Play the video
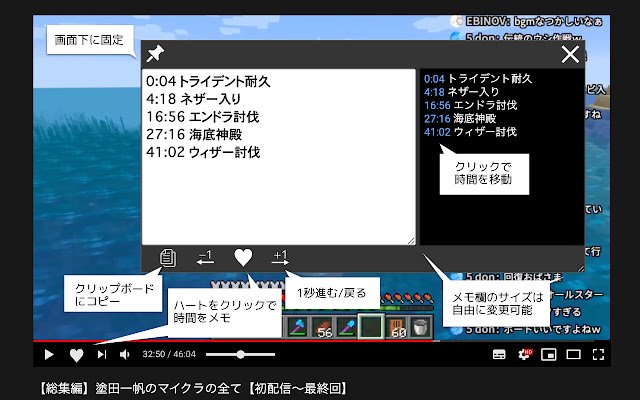Viewport: 640px width, 400px height. click(49, 354)
